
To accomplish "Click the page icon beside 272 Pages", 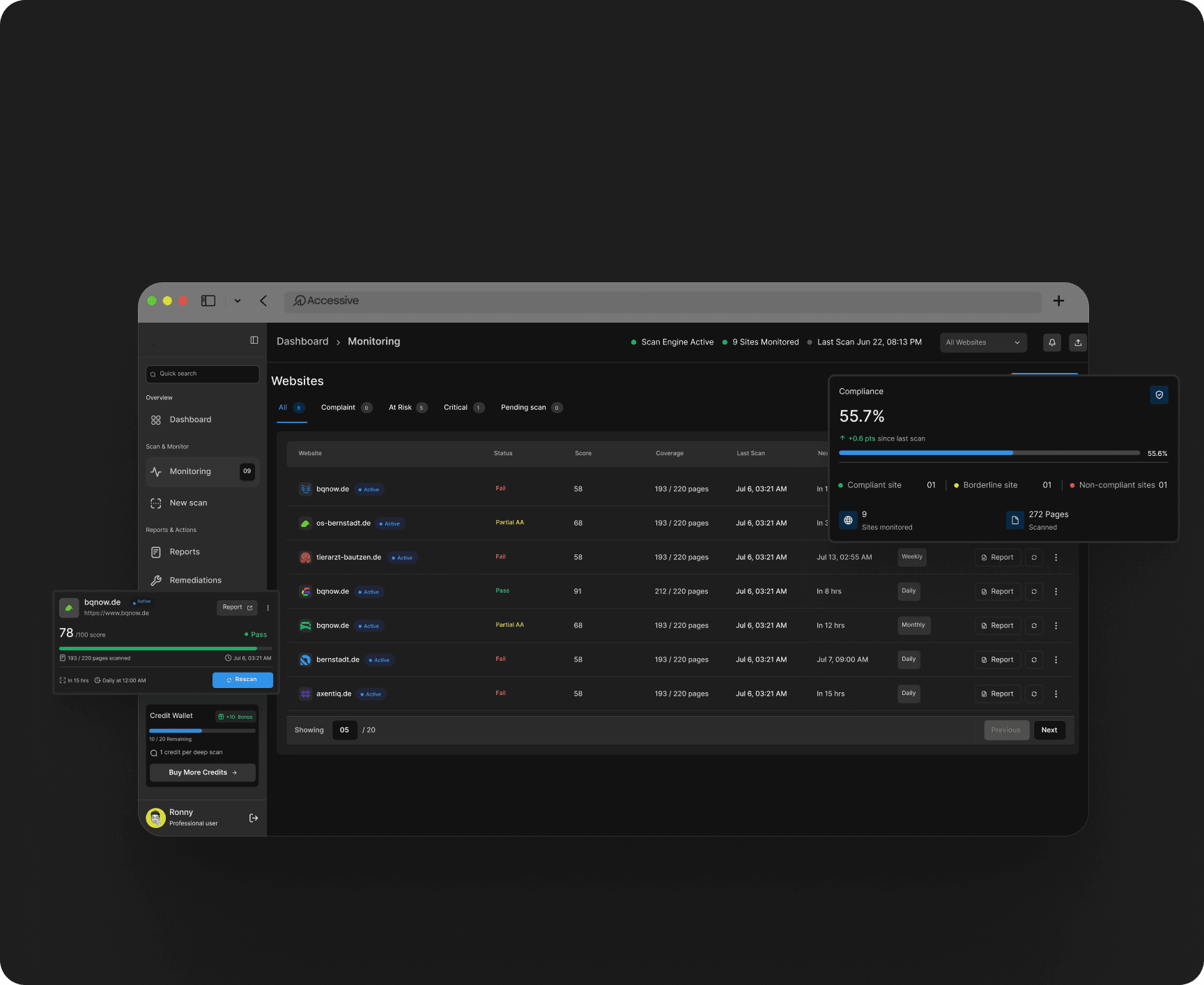I will coord(1015,520).
